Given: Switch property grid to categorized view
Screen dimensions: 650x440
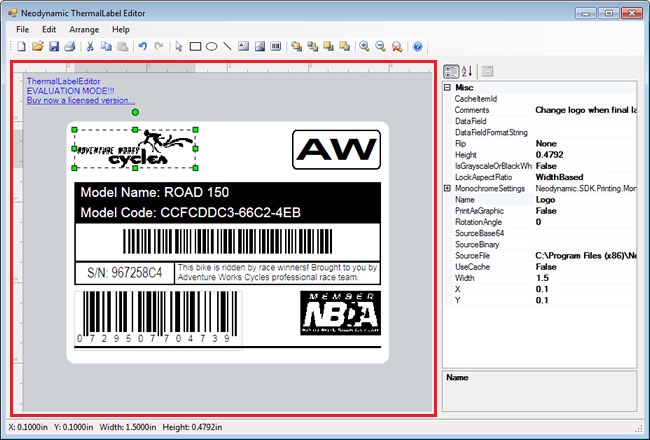Looking at the screenshot, I should coord(451,71).
